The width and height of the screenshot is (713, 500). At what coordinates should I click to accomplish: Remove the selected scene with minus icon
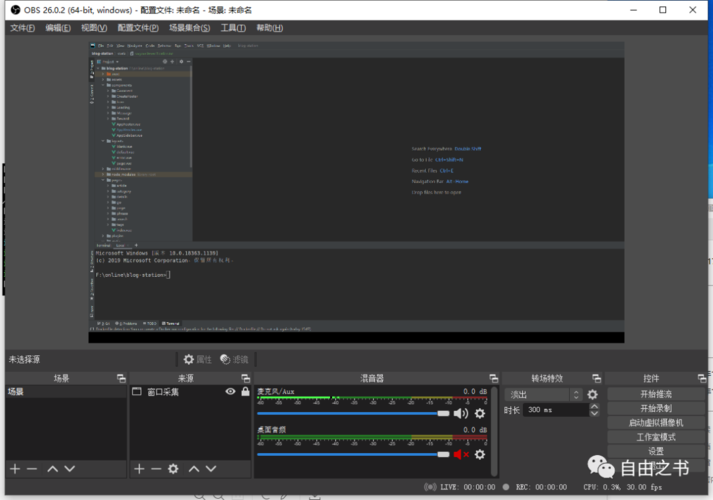32,469
